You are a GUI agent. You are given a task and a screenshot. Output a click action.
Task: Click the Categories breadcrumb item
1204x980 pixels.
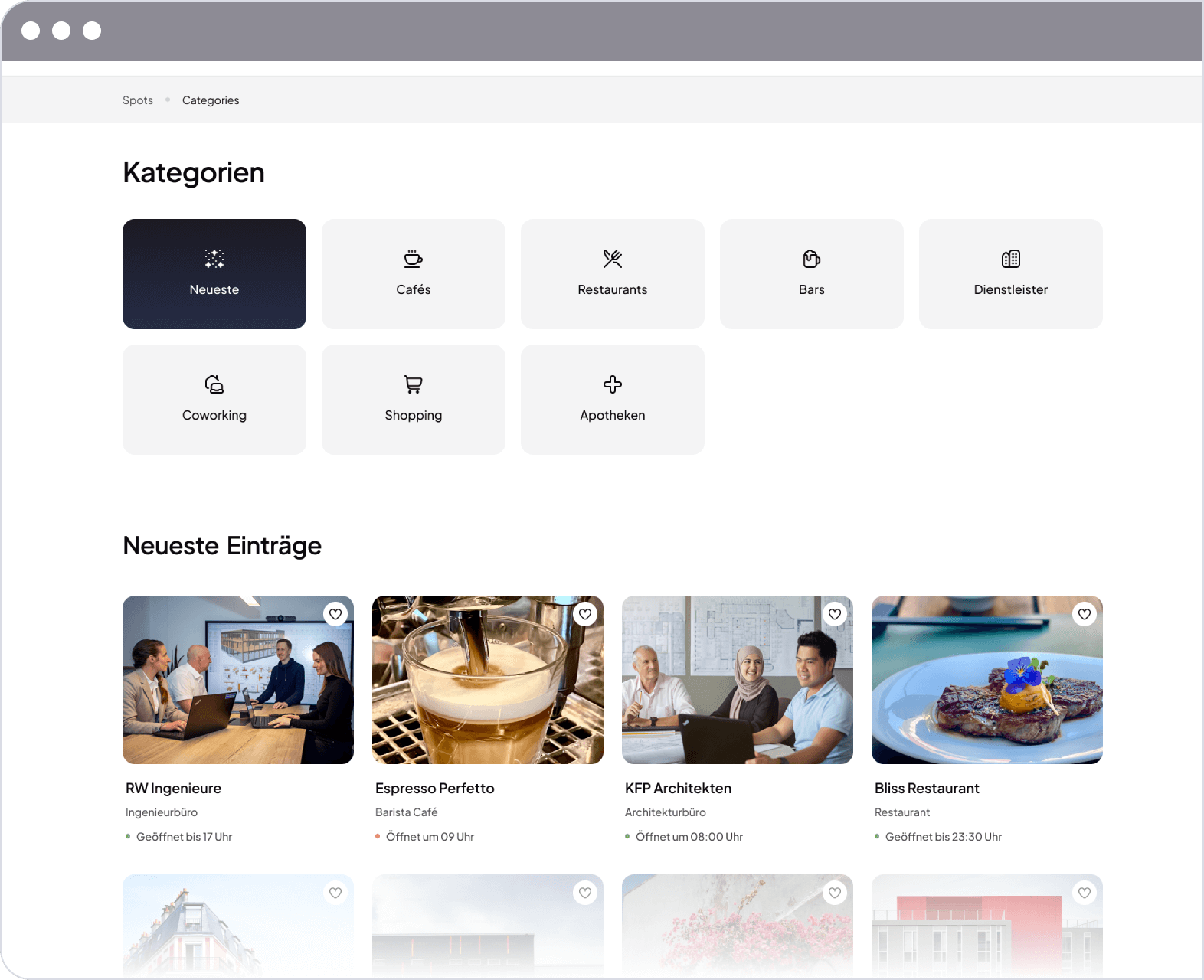point(211,100)
